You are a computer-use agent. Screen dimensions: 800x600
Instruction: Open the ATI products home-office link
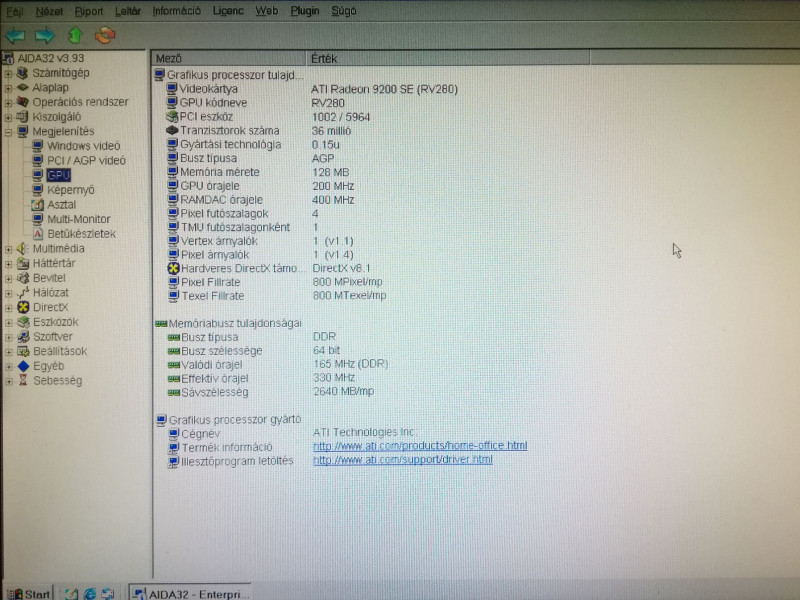[x=420, y=446]
